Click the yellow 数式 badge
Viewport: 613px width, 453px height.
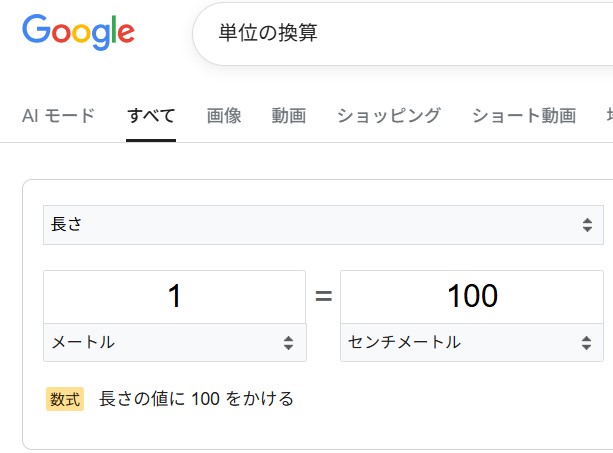point(65,399)
